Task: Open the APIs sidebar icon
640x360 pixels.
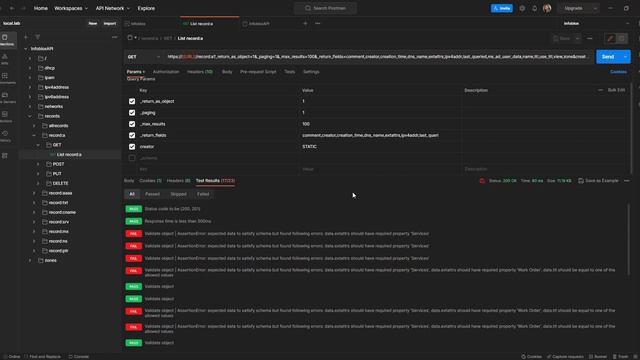Action: [x=5, y=59]
